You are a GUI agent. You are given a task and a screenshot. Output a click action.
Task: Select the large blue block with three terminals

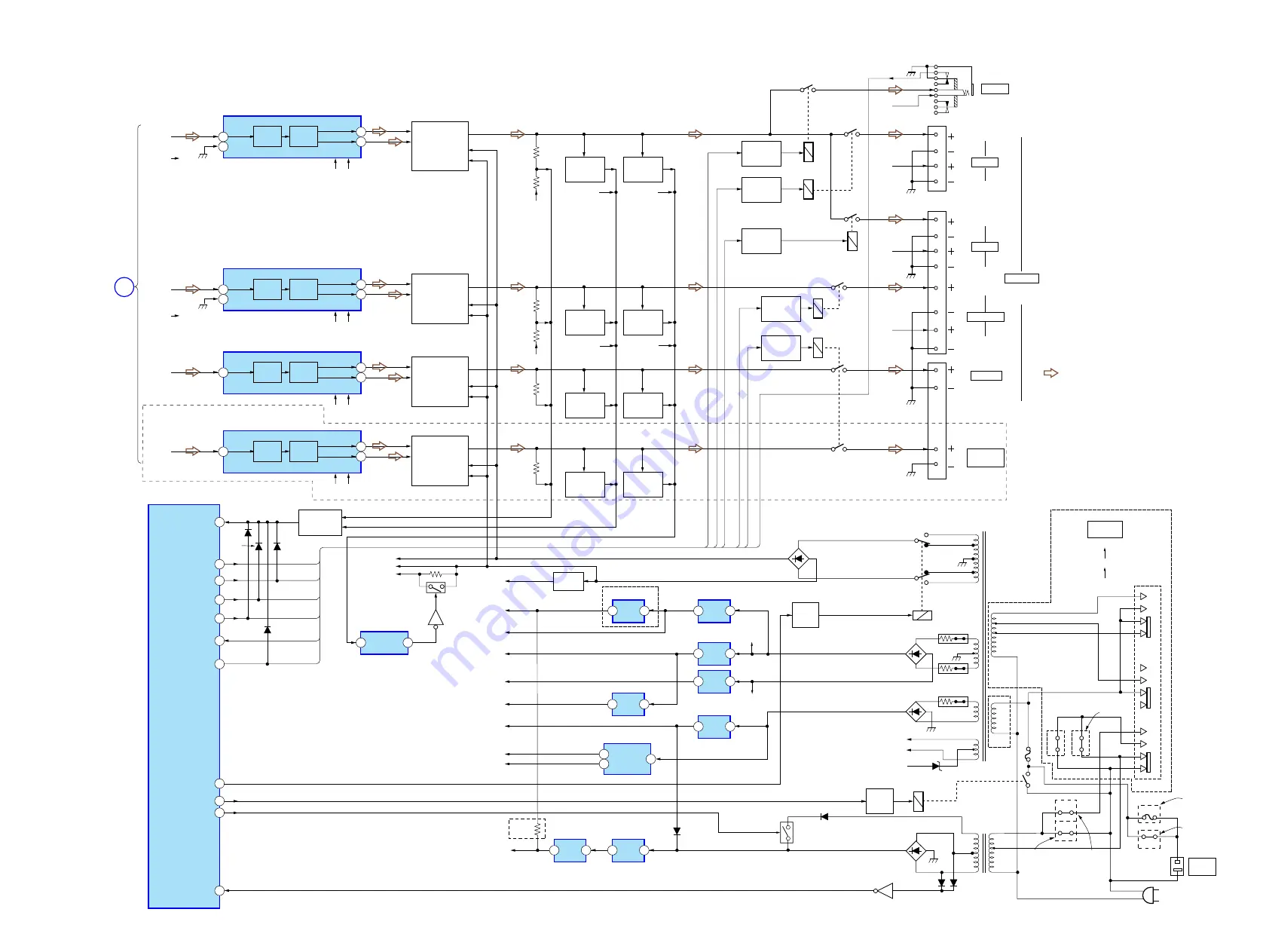pos(627,759)
